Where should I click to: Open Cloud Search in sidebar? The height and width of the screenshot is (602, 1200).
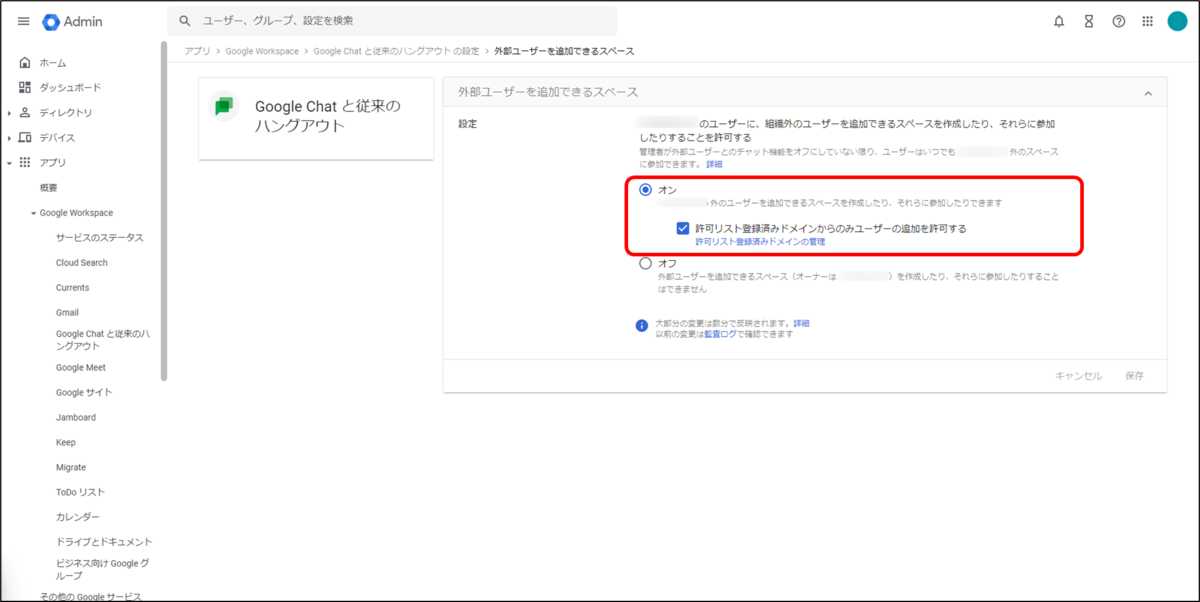pyautogui.click(x=82, y=263)
